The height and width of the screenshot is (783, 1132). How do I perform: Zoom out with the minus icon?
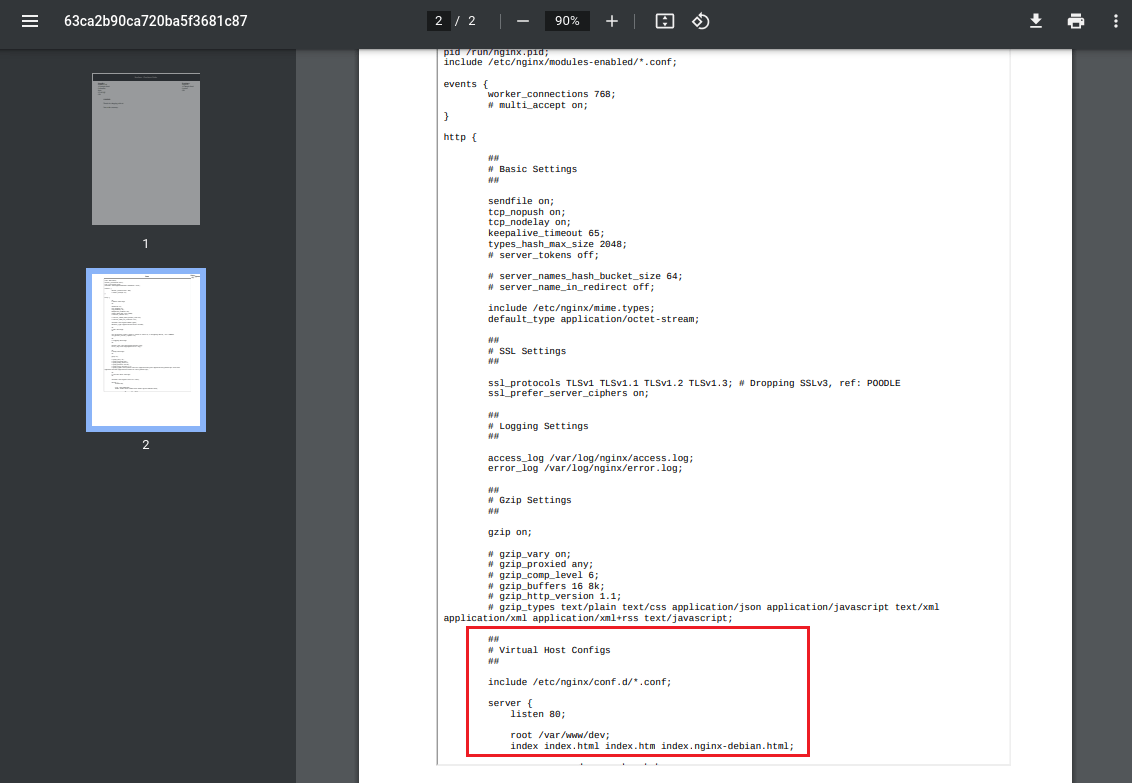click(x=523, y=21)
